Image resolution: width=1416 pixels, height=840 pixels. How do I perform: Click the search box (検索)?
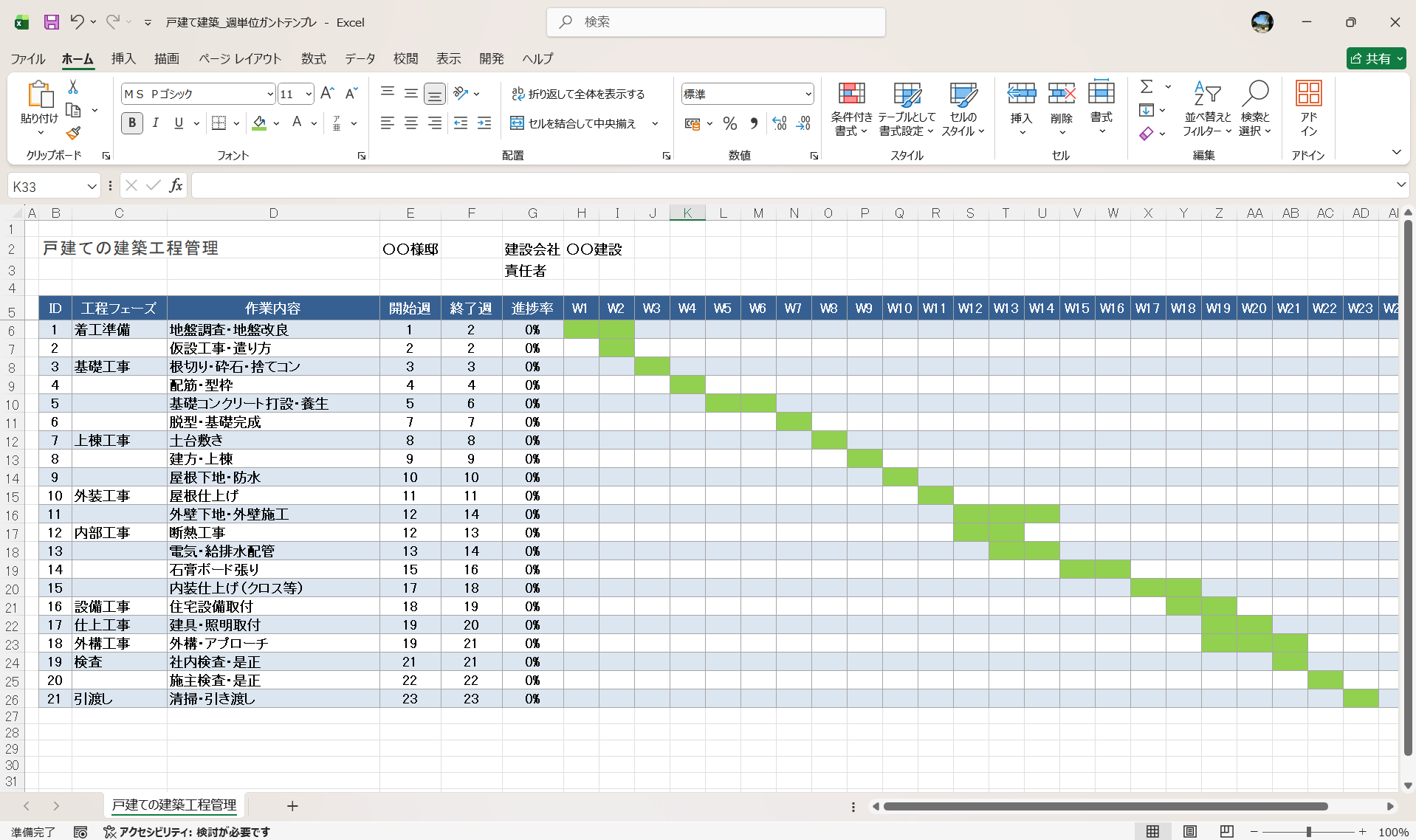coord(716,22)
